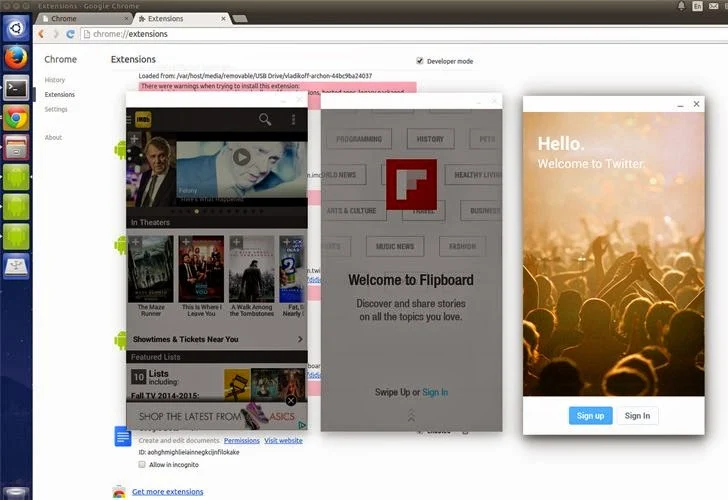Minimize the Twitter app window

click(680, 105)
